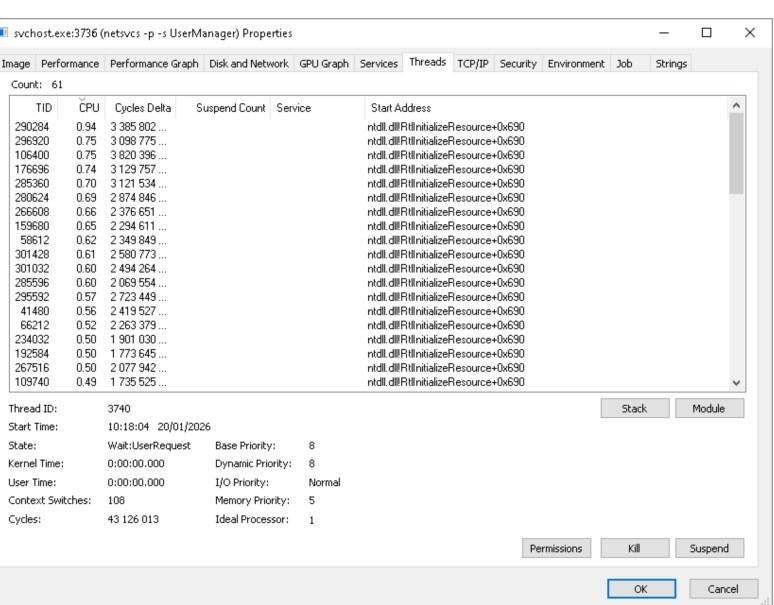Select thread row with TID 41480
This screenshot has height=605, width=774.
tap(368, 311)
